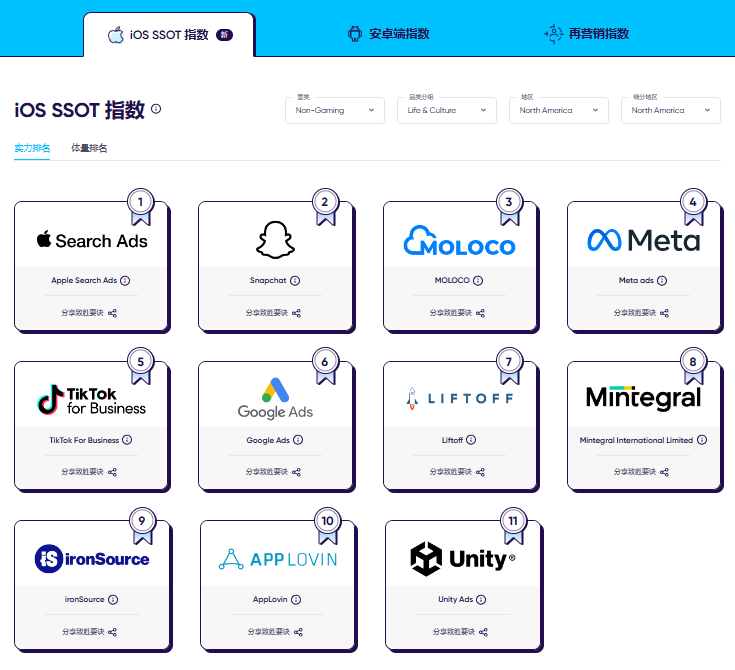Click info icon beside MOLOCO name
The height and width of the screenshot is (670, 735).
[478, 280]
